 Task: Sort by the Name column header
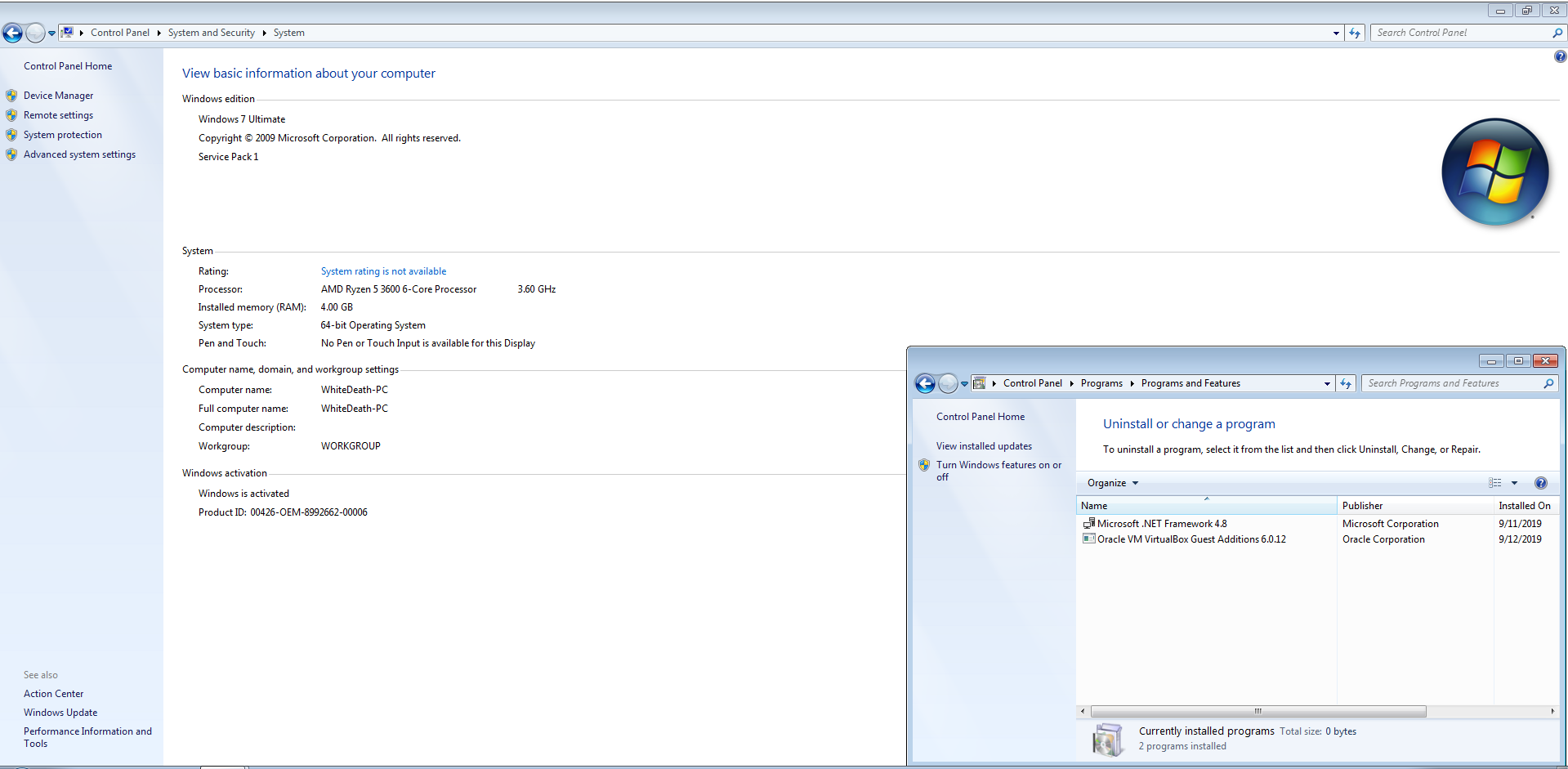pyautogui.click(x=1206, y=506)
